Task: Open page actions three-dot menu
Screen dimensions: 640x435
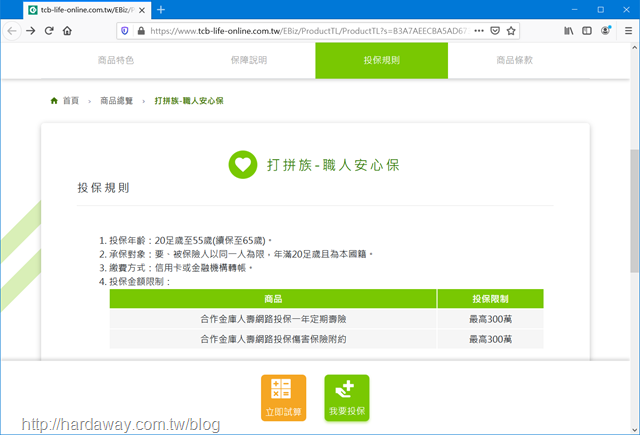Action: click(479, 31)
